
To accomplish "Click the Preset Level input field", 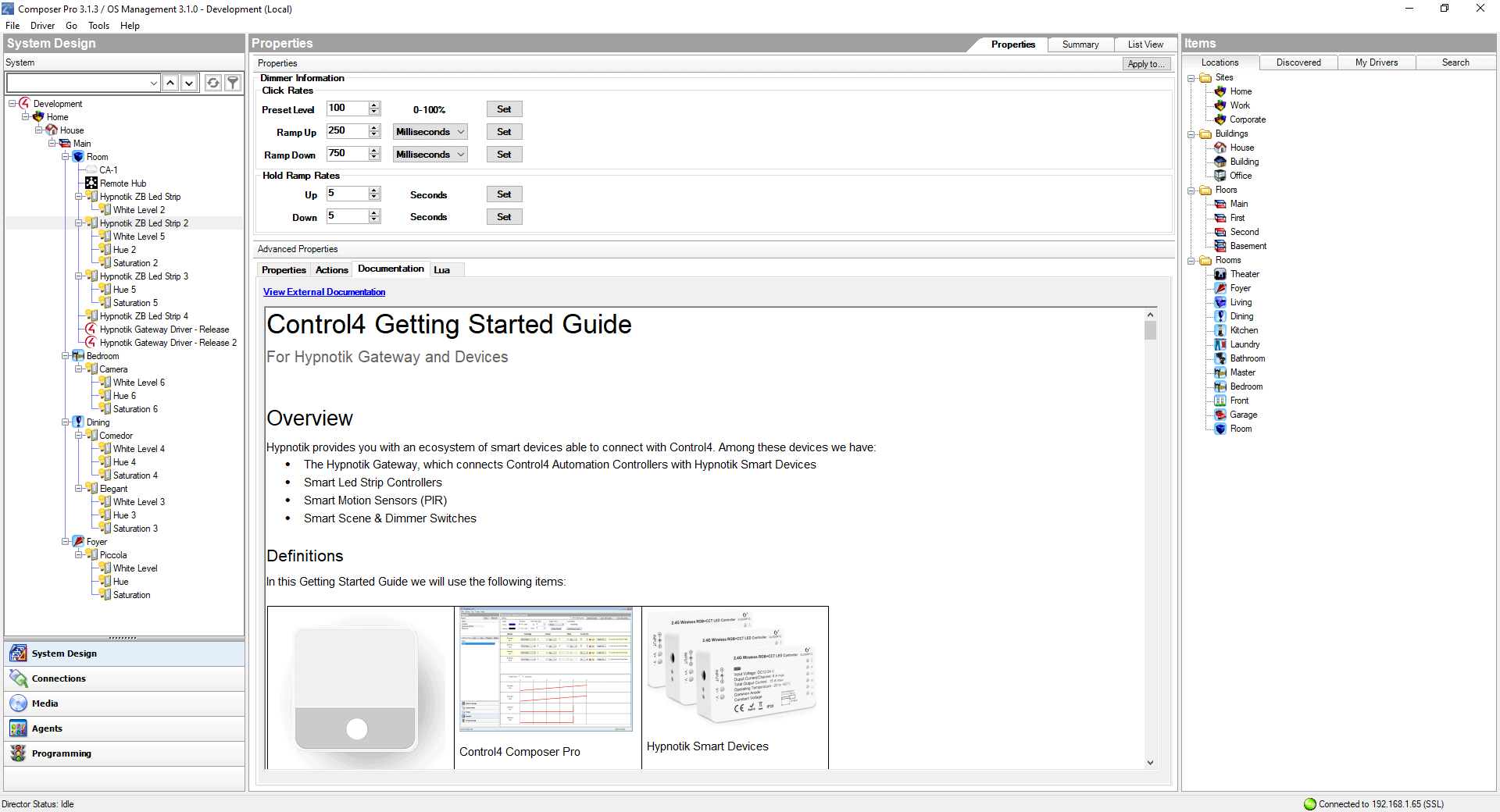I will [x=348, y=109].
